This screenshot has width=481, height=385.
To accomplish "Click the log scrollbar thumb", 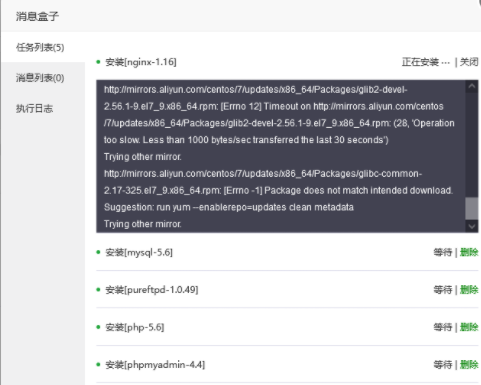I will [472, 208].
